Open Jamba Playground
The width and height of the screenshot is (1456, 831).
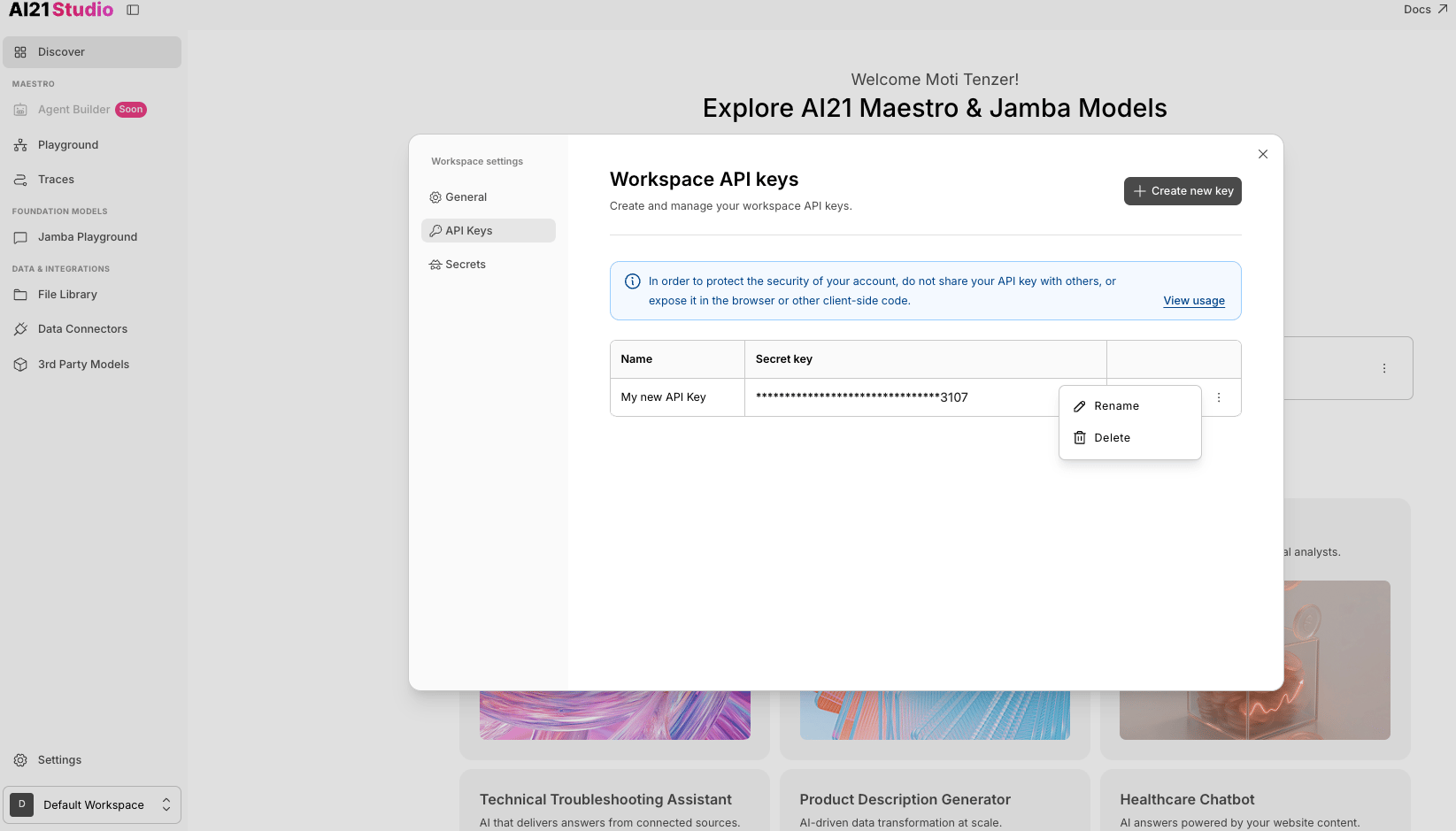(92, 237)
